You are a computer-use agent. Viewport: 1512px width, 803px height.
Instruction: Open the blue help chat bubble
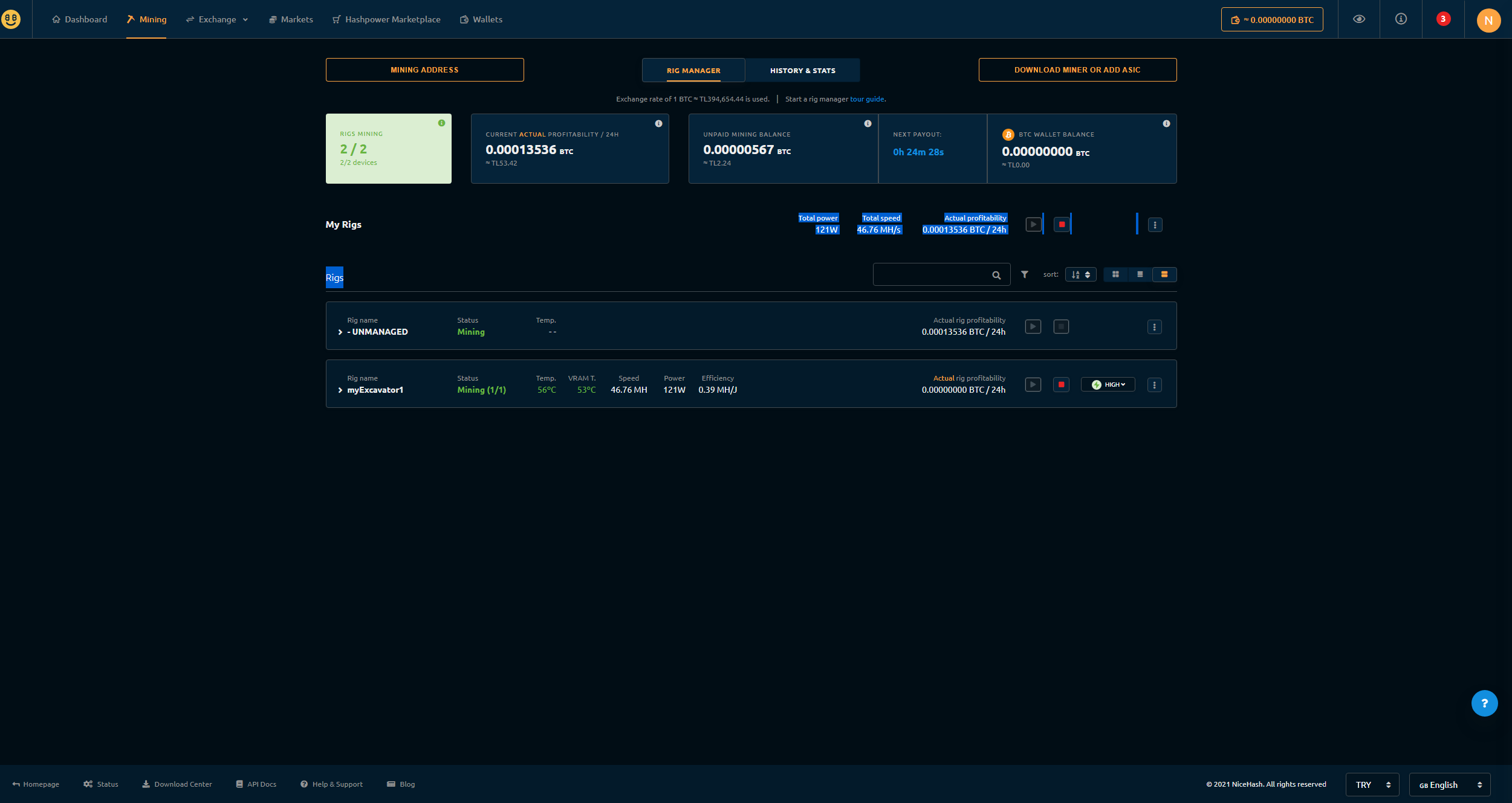point(1484,703)
